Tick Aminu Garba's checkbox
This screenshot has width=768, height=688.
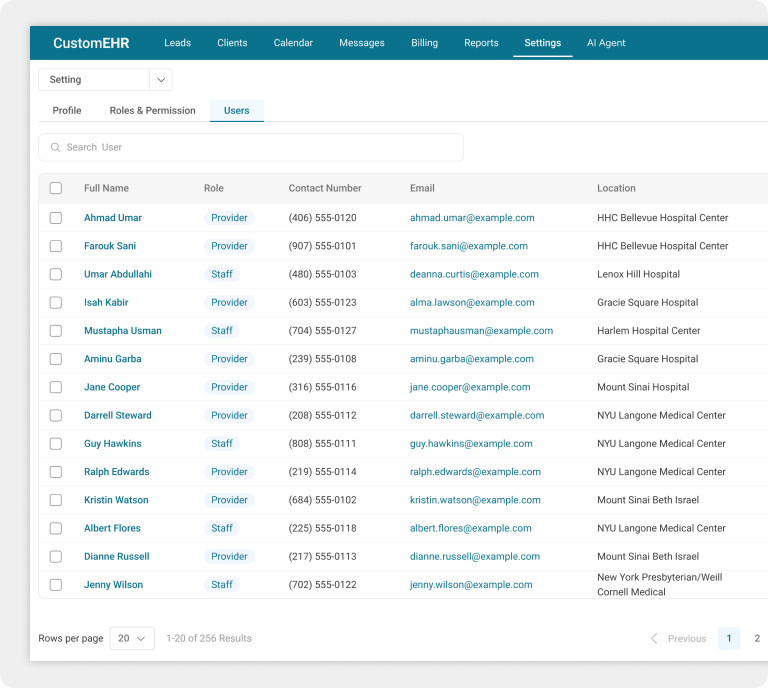pyautogui.click(x=56, y=359)
